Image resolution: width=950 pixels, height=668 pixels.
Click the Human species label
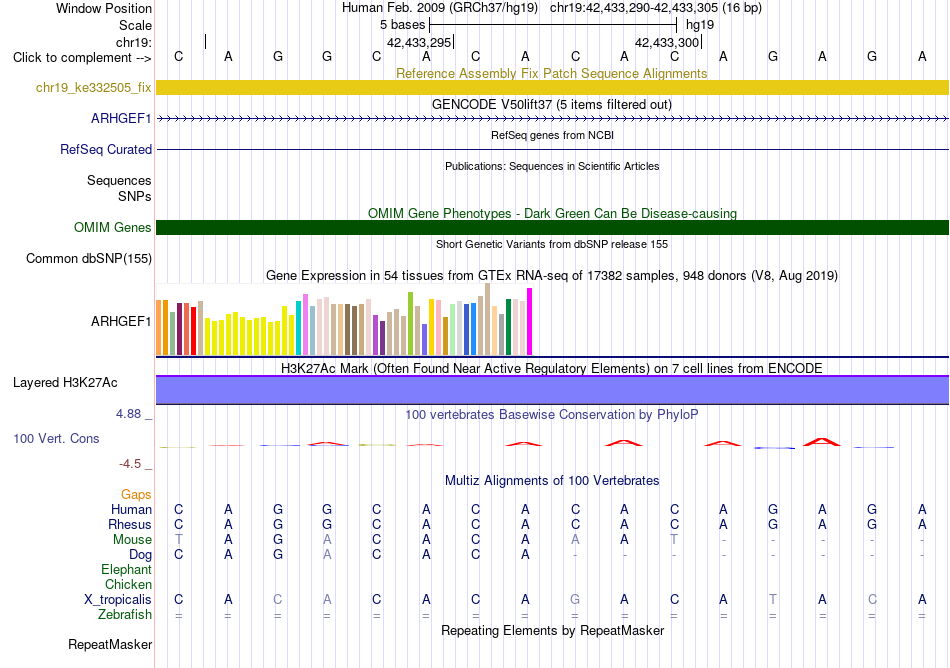[131, 509]
